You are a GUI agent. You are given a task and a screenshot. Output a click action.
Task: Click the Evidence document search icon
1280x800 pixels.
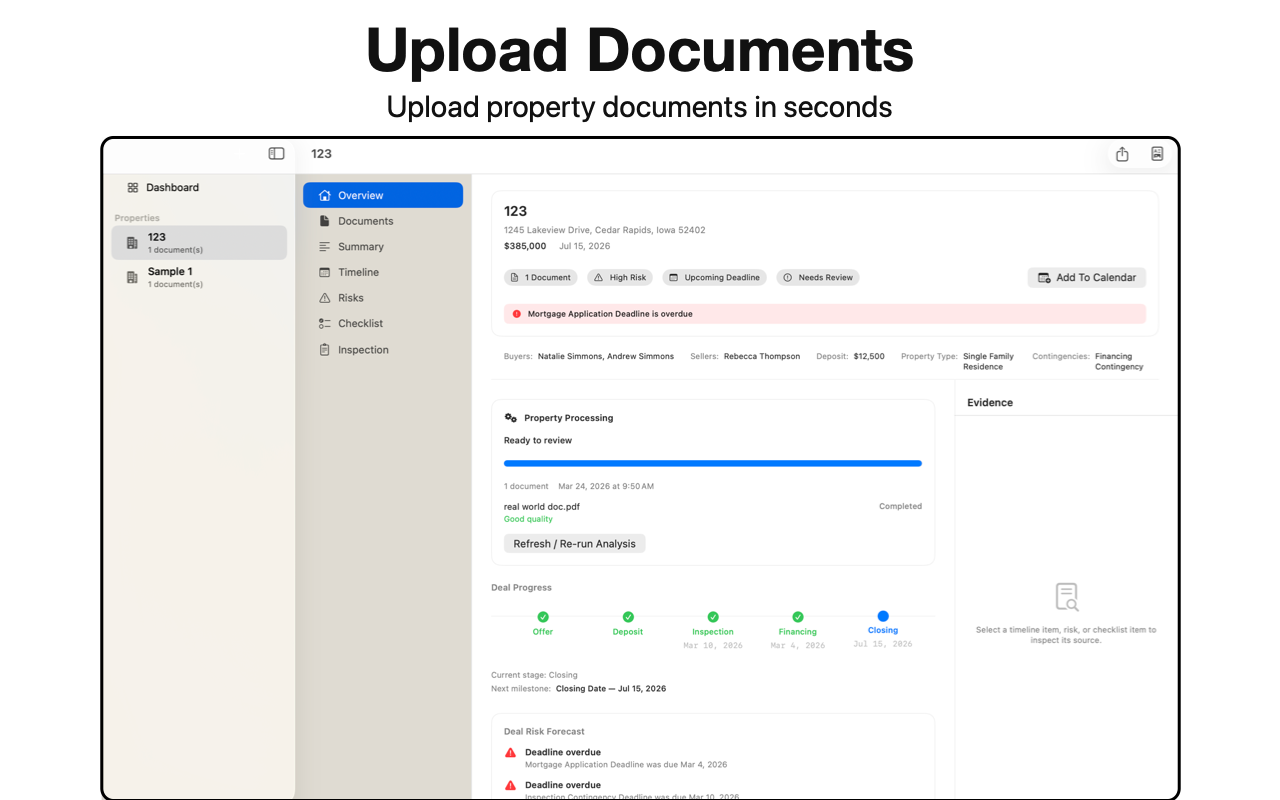pos(1067,597)
